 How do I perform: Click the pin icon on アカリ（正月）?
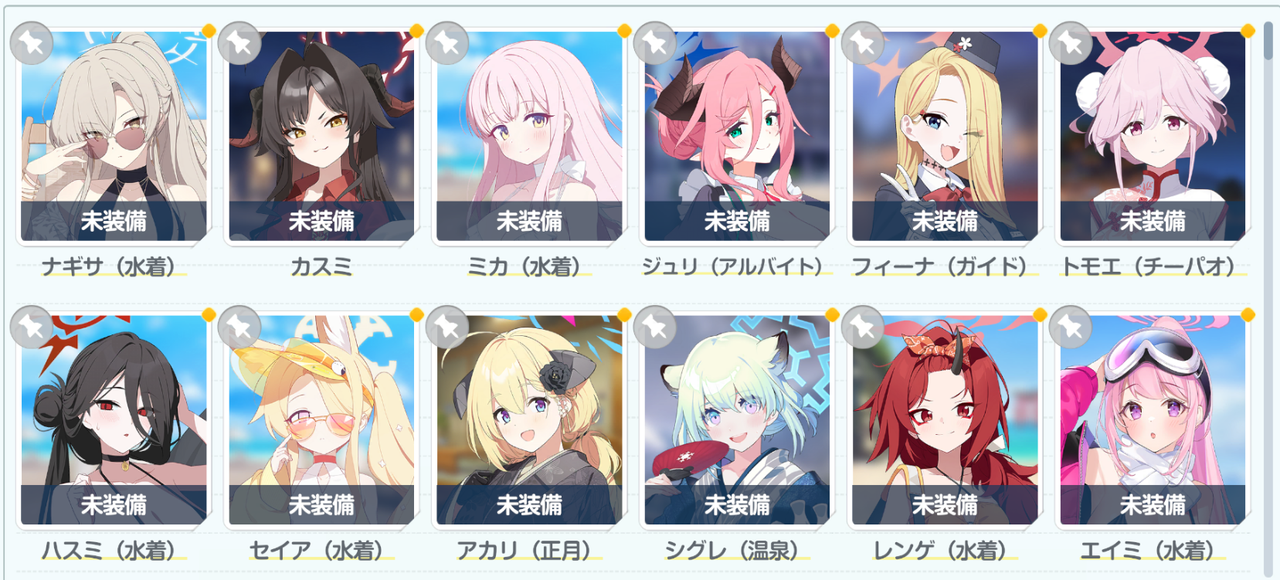coord(447,326)
